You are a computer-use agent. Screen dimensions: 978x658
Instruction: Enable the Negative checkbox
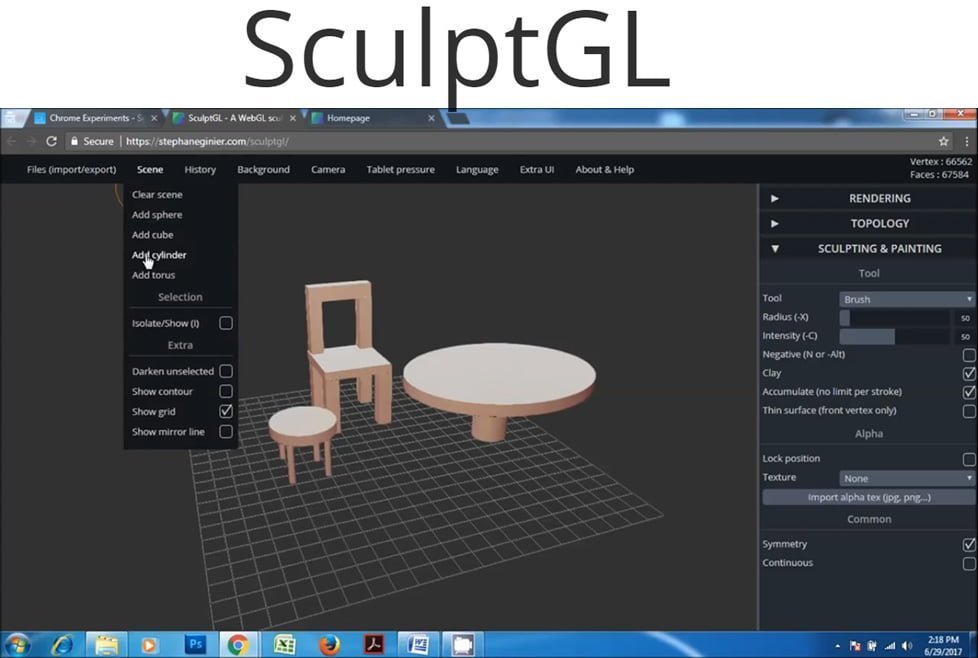click(x=969, y=355)
